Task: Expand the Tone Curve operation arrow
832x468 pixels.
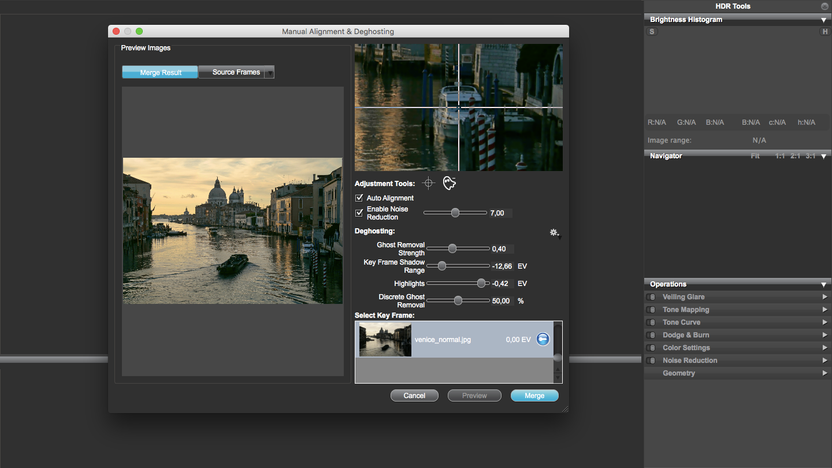Action: 825,323
